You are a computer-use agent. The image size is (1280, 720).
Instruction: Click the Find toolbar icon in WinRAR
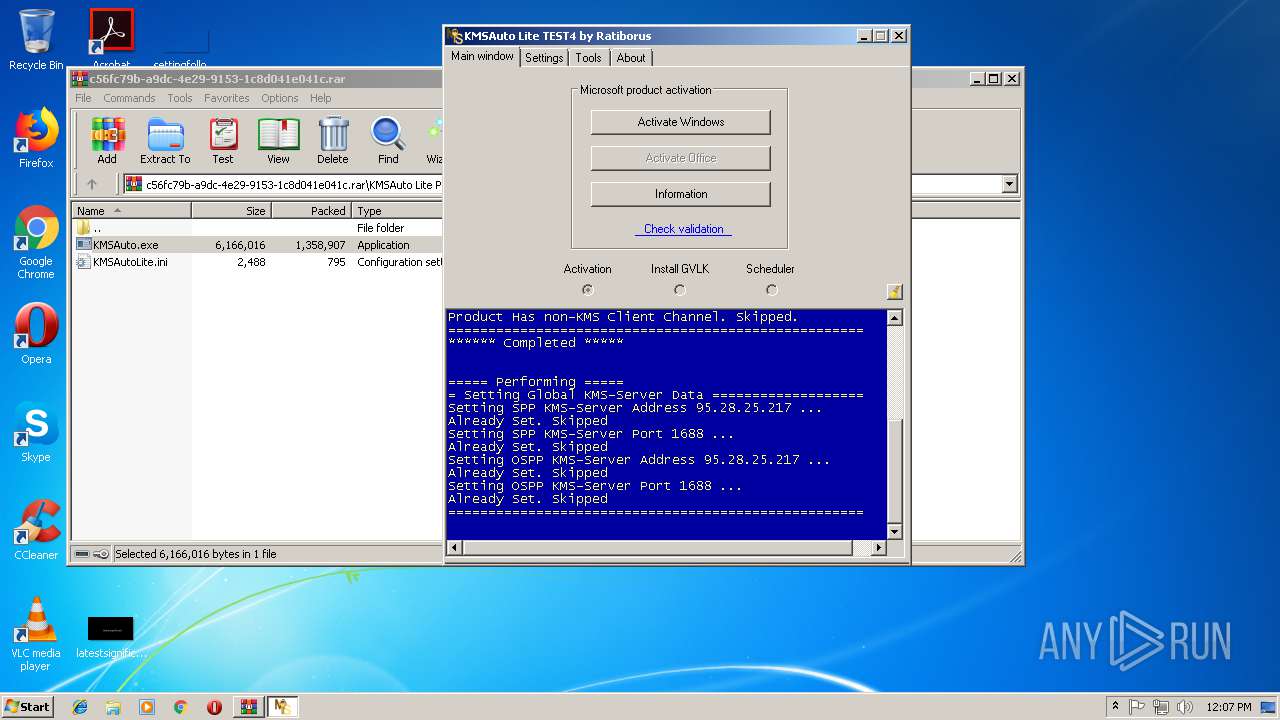point(388,140)
